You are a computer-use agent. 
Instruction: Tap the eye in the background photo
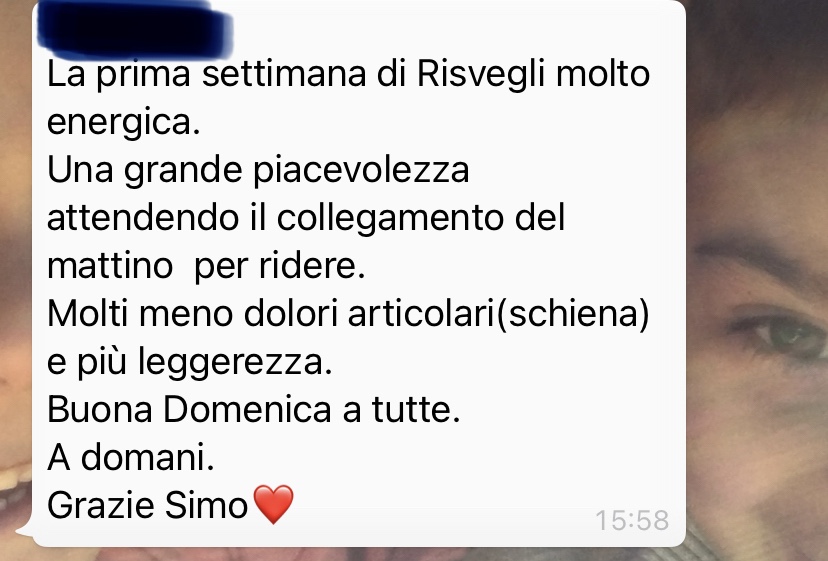(782, 333)
